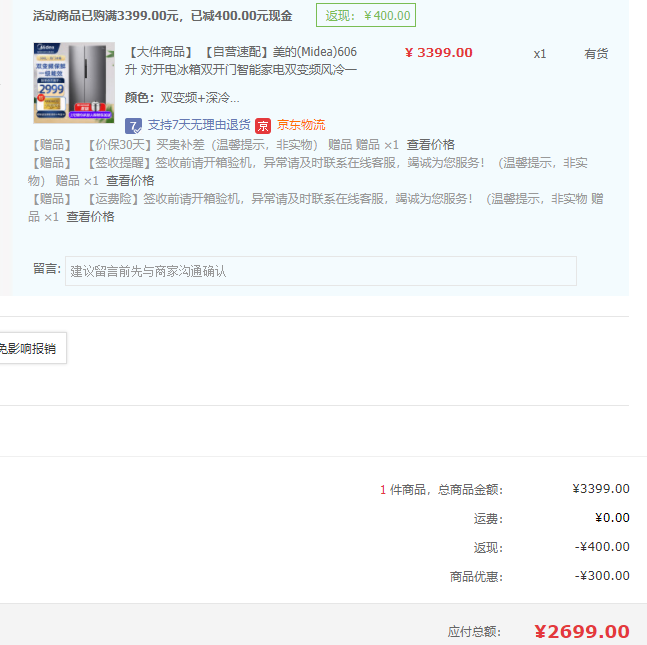Image resolution: width=647 pixels, height=645 pixels.
Task: Select the promotion text 已减400.00元现金
Action: tap(241, 16)
